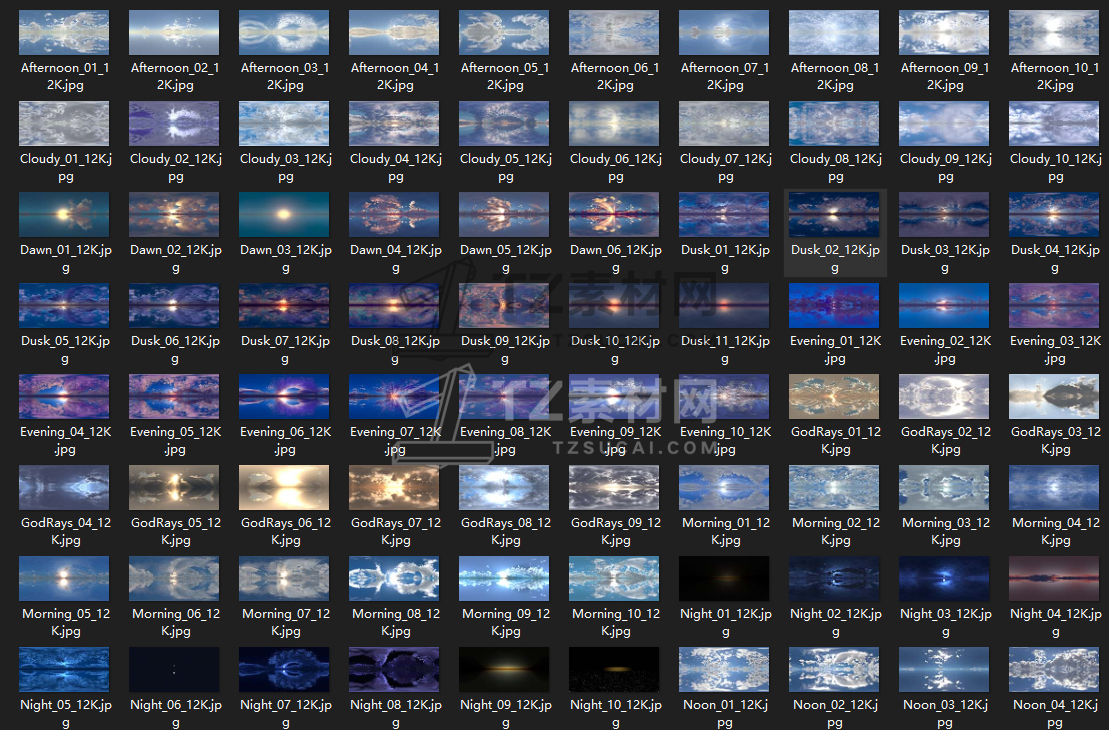1109x730 pixels.
Task: Click the file name Night_07_12K.jpg
Action: click(286, 713)
